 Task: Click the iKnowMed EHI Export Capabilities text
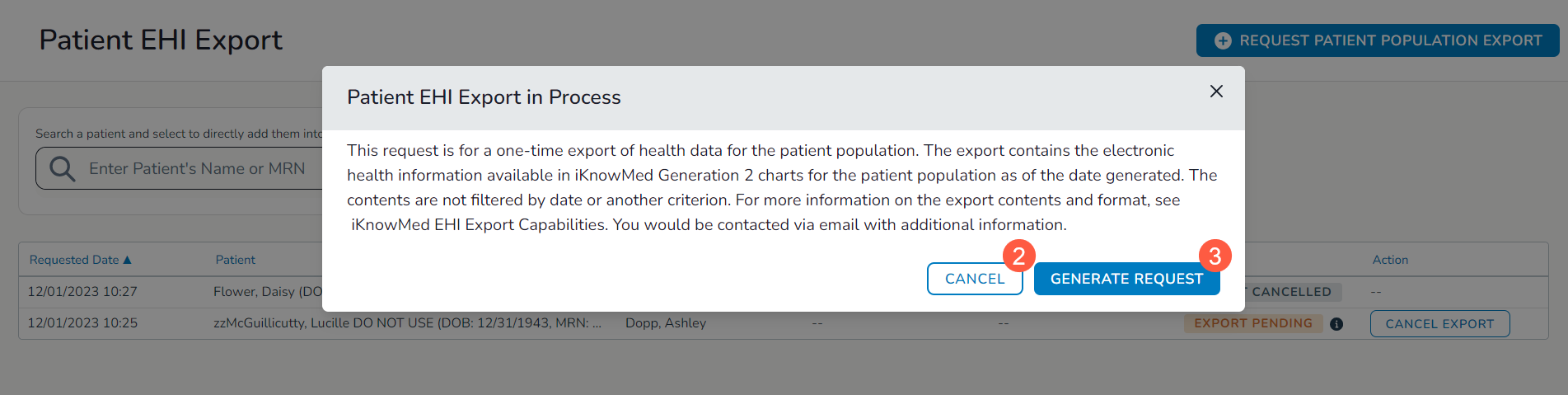[478, 225]
